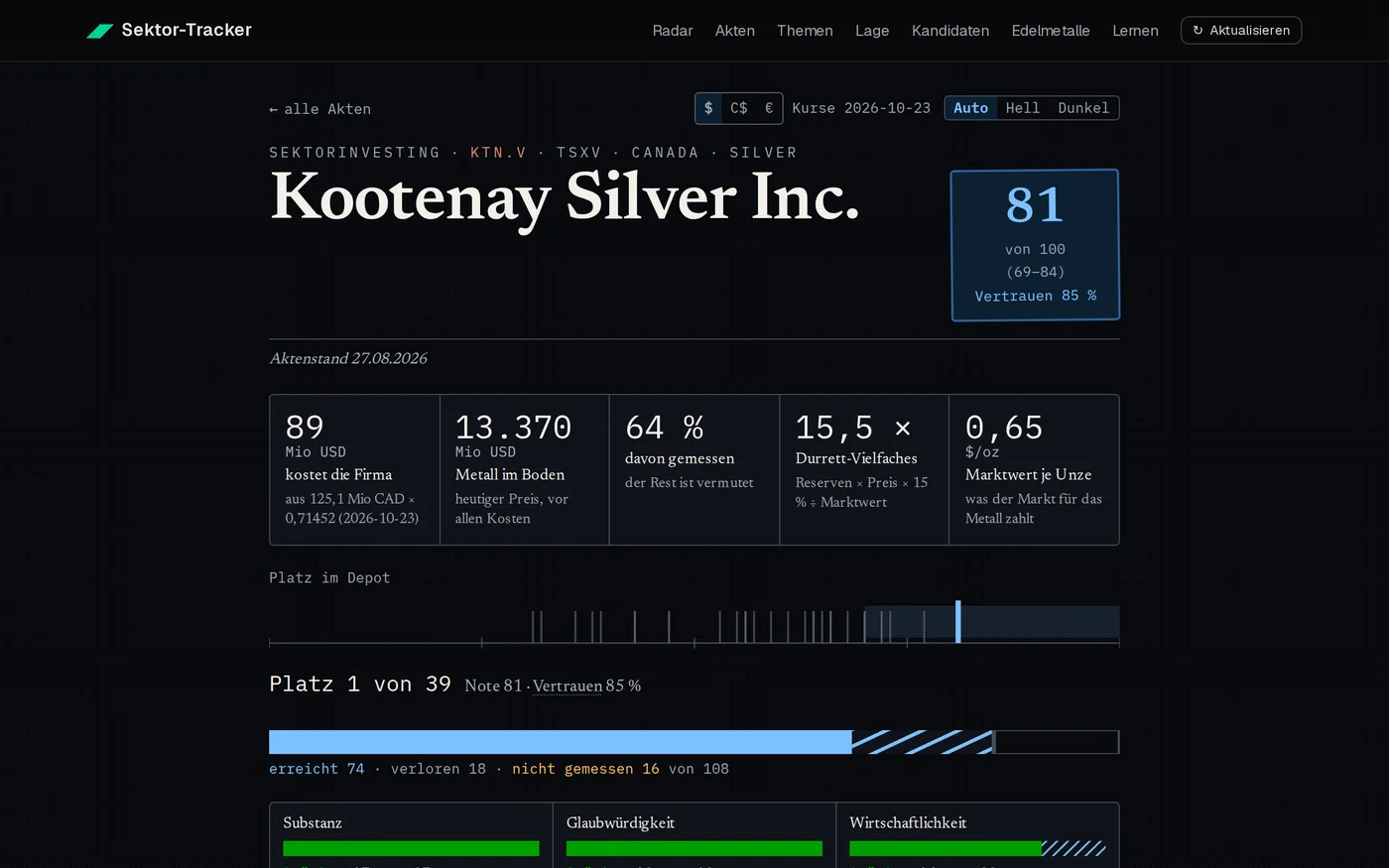Set theme to Dunkel
The image size is (1389, 868).
point(1083,108)
